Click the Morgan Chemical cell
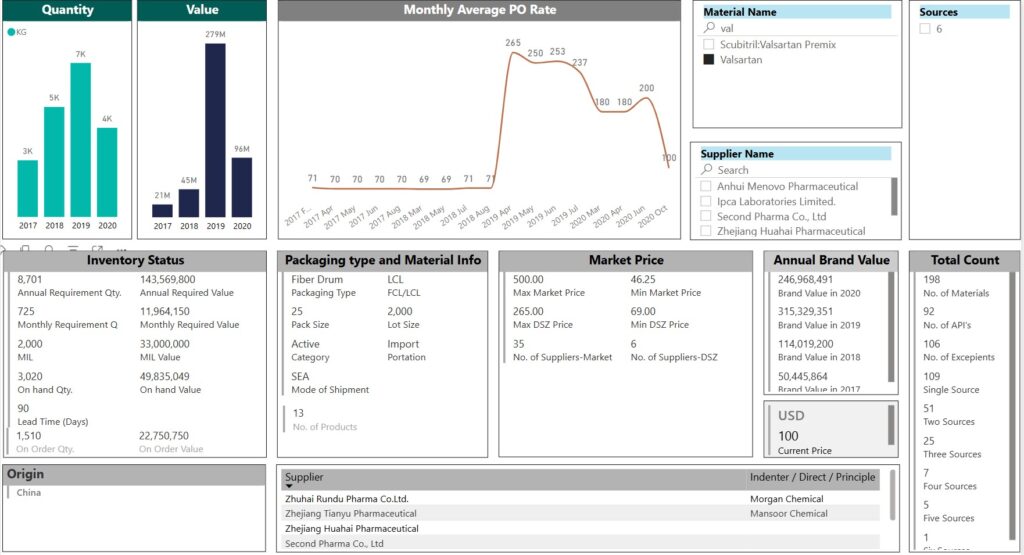The width and height of the screenshot is (1024, 555). (787, 499)
